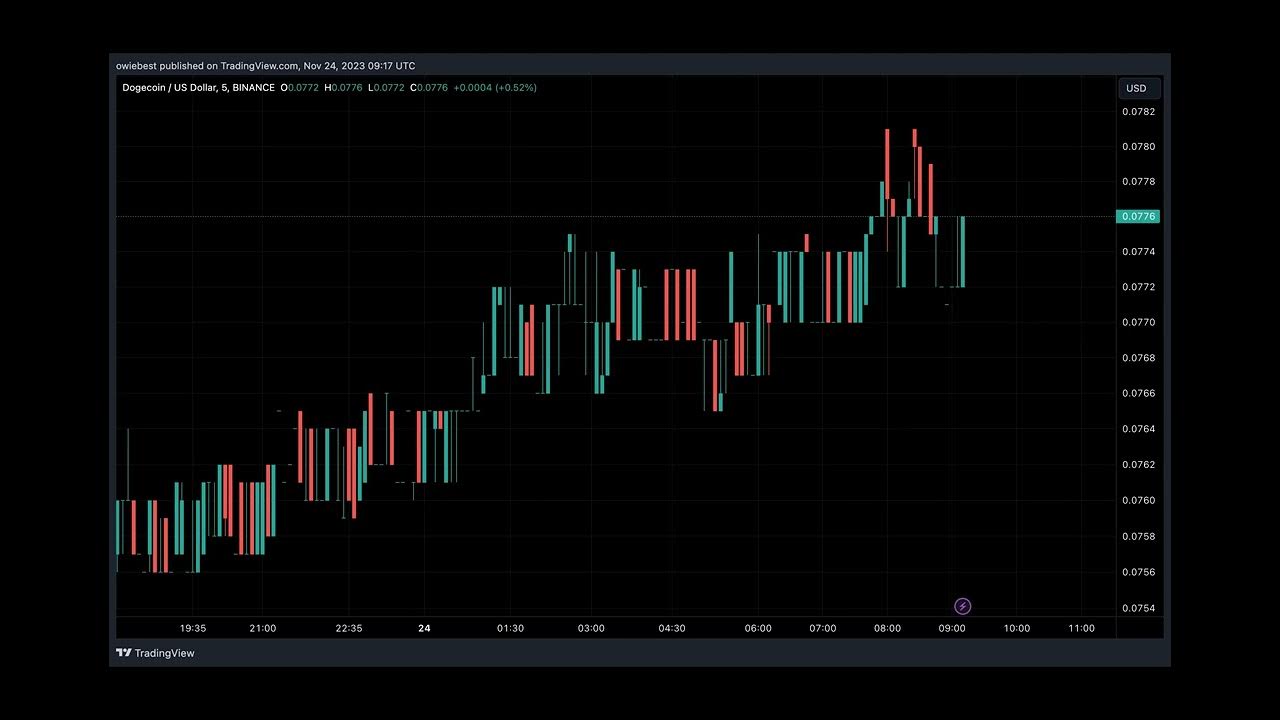
Task: Click the 09:00 time axis label
Action: 952,628
